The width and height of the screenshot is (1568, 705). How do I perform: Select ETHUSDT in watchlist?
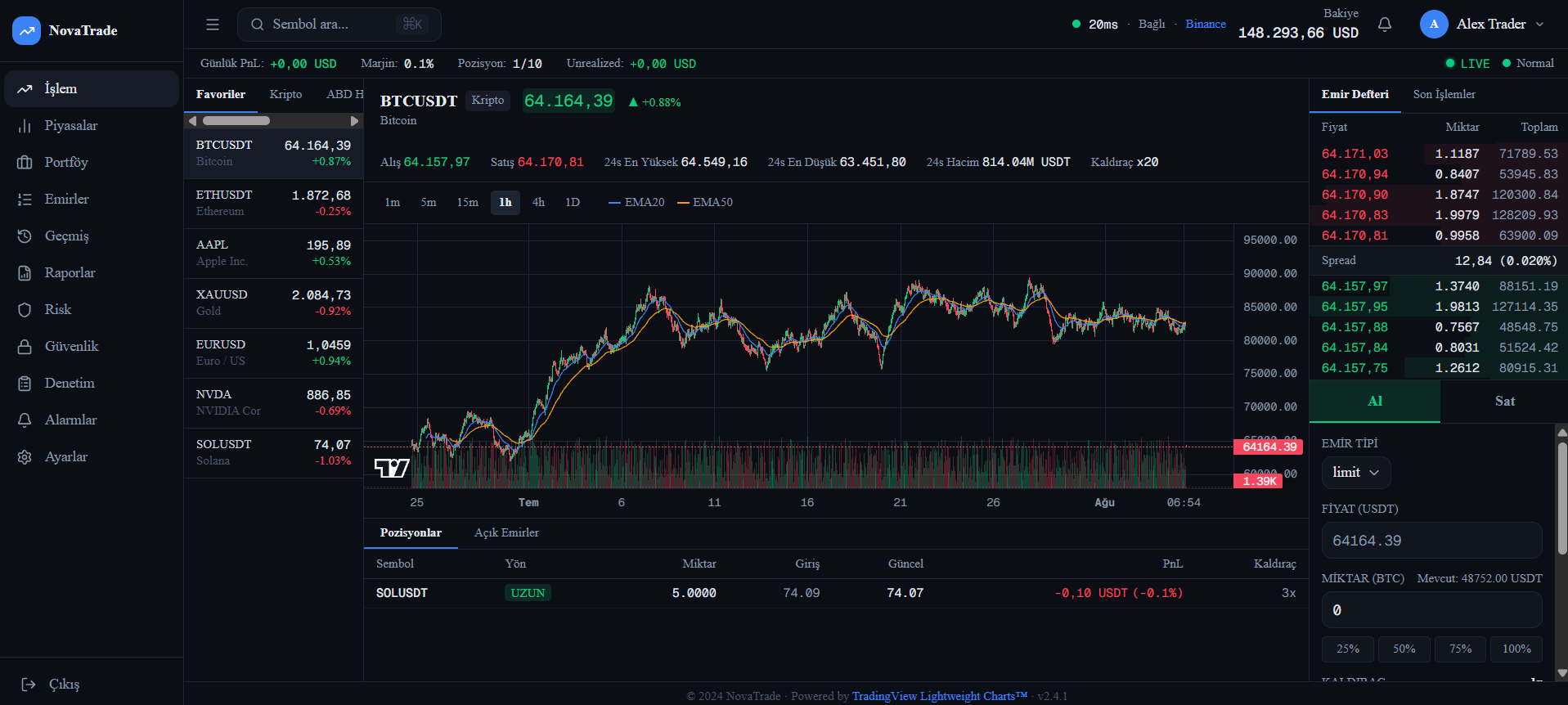pyautogui.click(x=273, y=204)
